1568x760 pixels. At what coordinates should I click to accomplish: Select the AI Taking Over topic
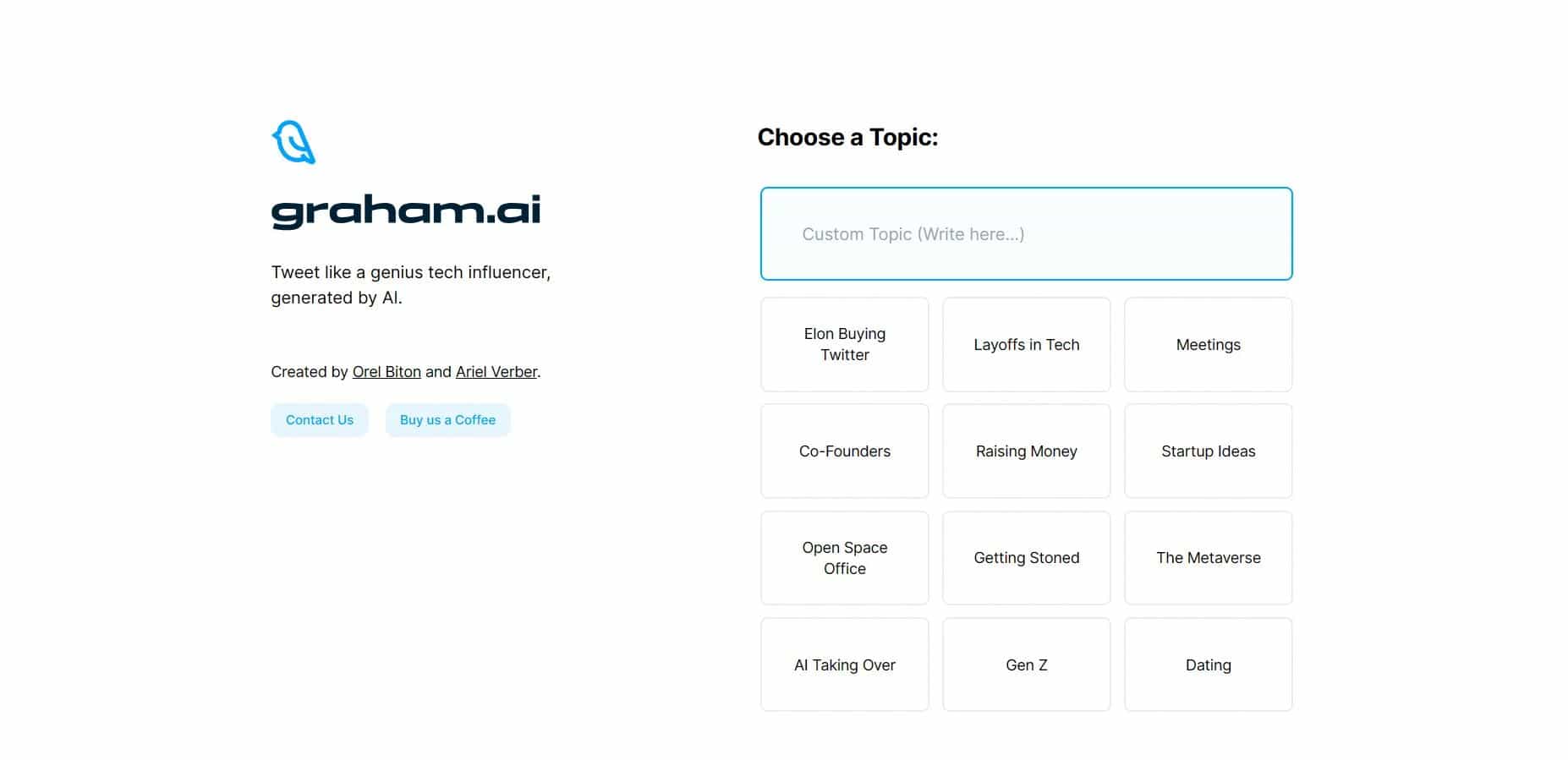[x=844, y=665]
